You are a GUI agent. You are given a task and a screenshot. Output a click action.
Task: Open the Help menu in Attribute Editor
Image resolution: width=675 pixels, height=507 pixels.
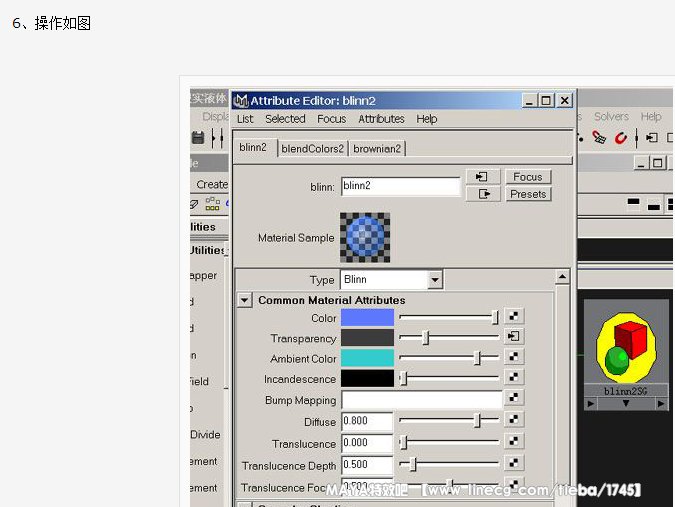coord(427,119)
